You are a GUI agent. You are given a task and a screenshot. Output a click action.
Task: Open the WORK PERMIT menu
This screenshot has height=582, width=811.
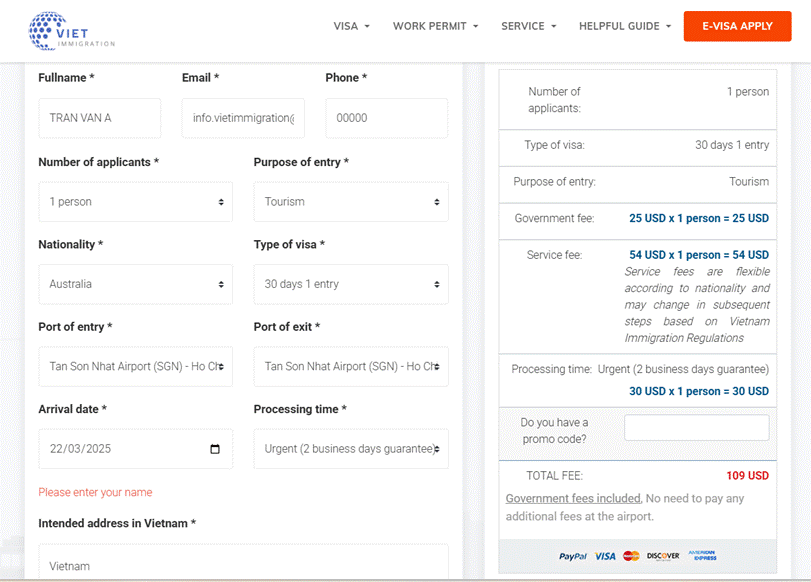435,26
